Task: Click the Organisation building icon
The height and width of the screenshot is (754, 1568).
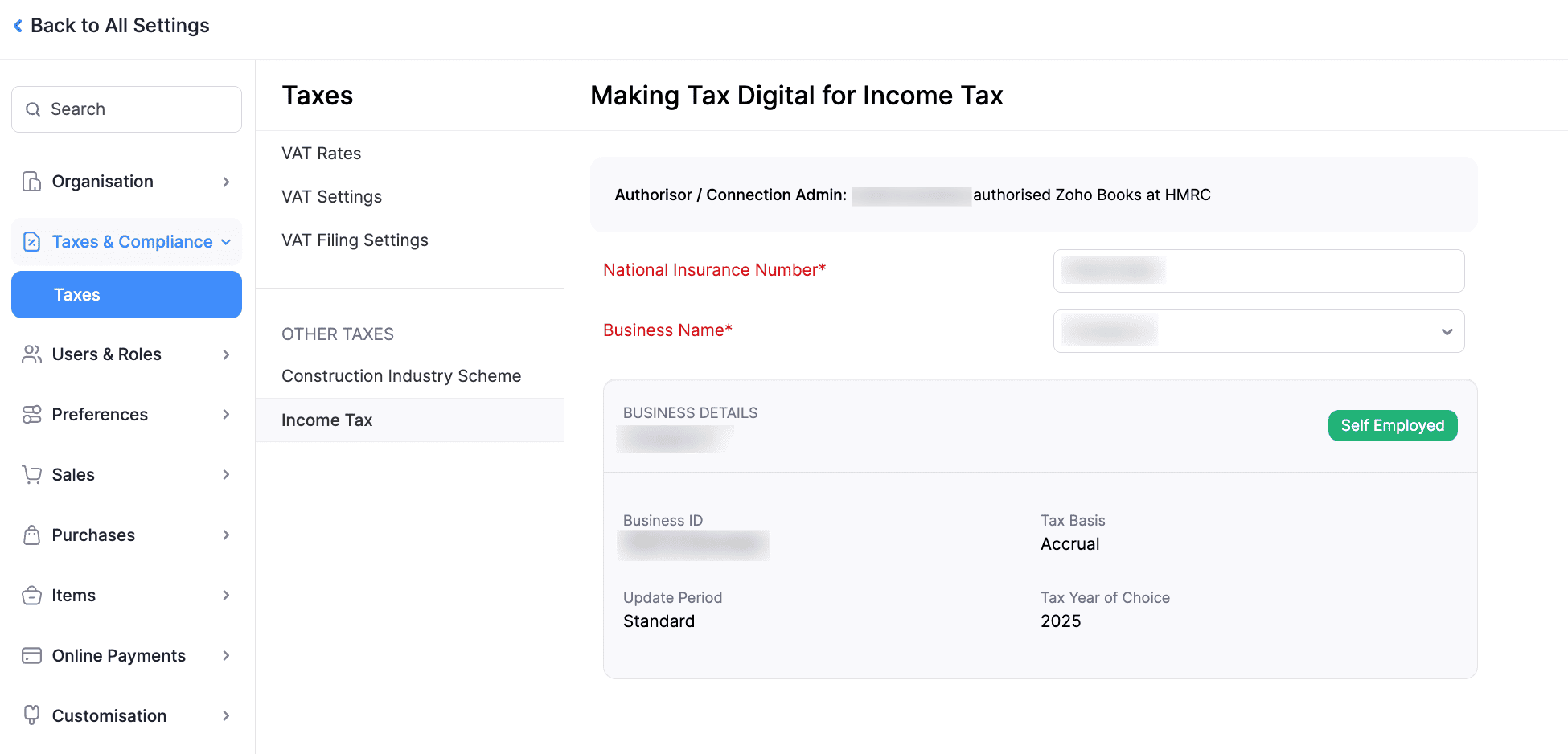Action: (x=31, y=182)
